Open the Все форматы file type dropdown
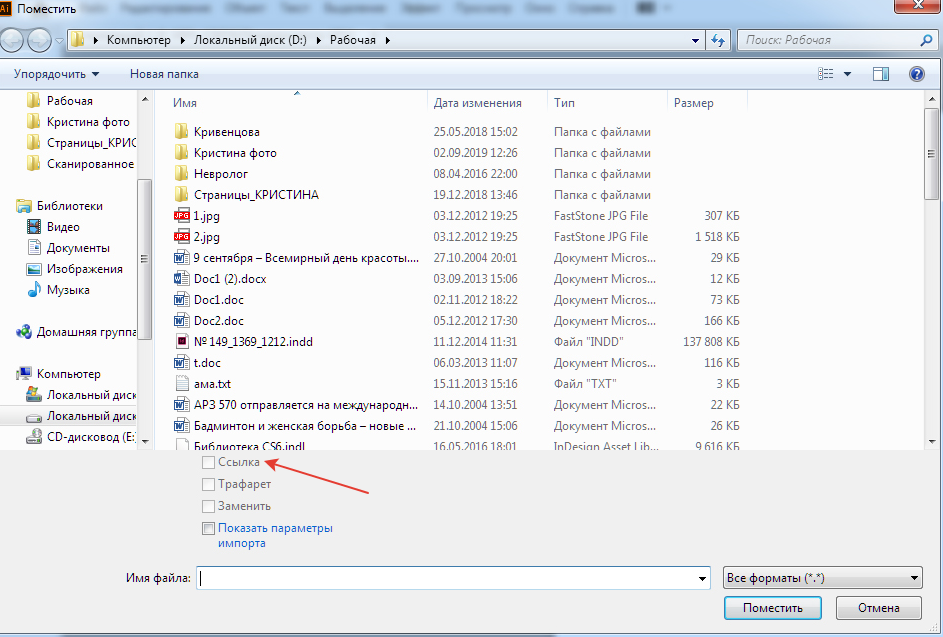 point(823,578)
